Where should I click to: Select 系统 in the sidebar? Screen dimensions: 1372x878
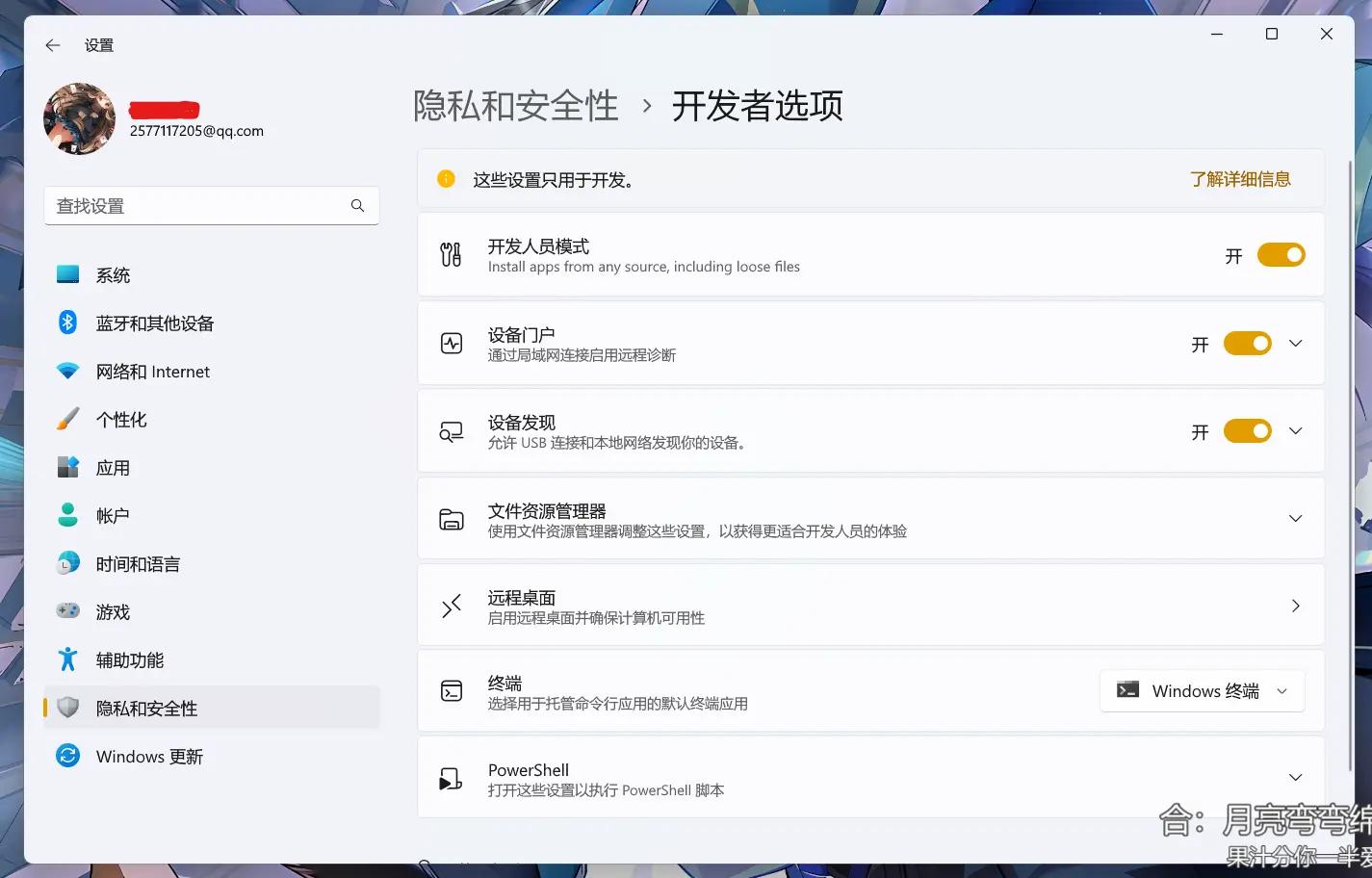point(113,275)
